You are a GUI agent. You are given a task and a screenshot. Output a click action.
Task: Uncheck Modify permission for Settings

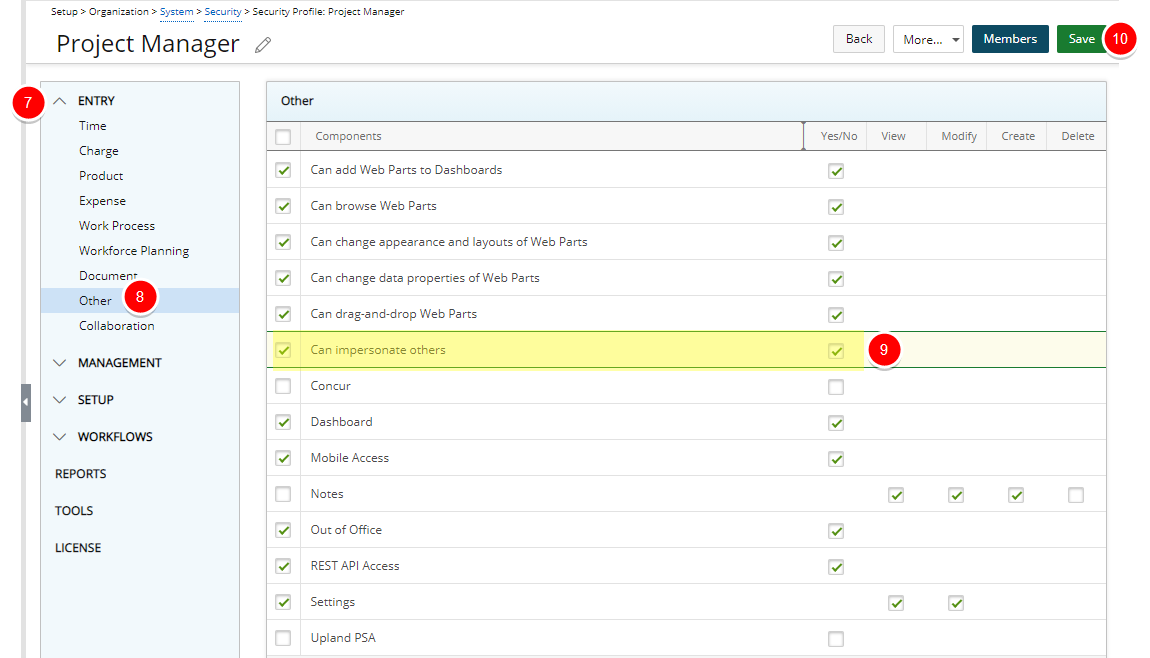point(956,603)
